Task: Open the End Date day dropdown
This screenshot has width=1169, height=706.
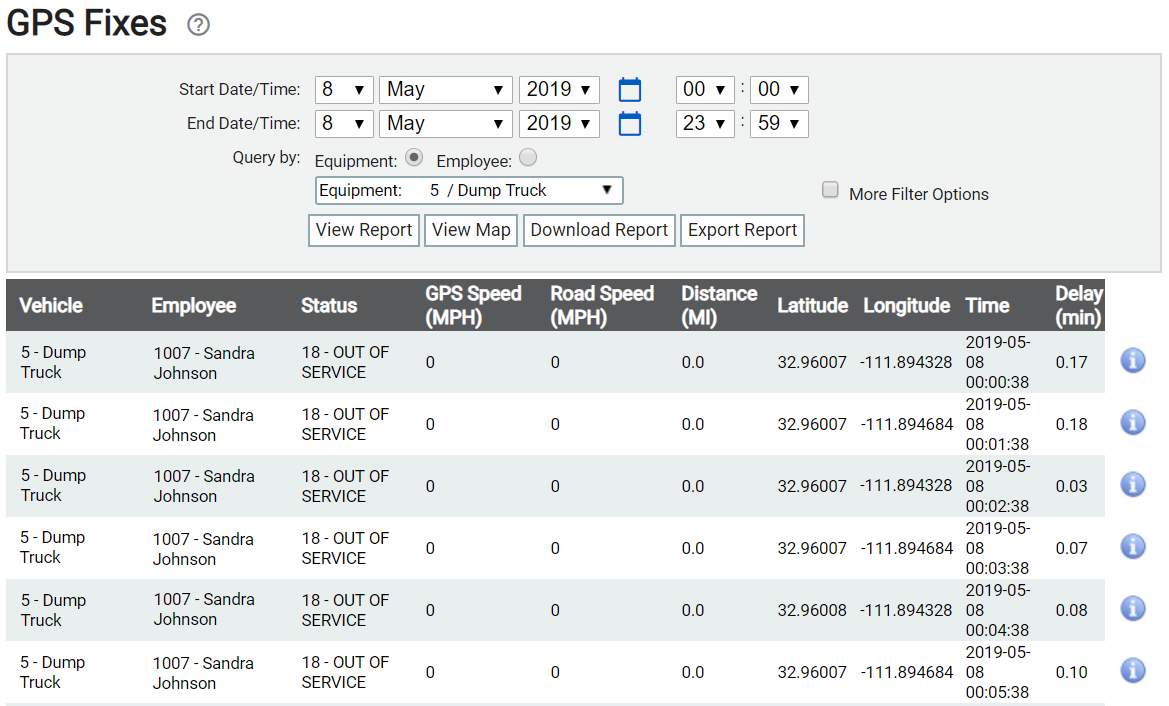Action: coord(344,124)
